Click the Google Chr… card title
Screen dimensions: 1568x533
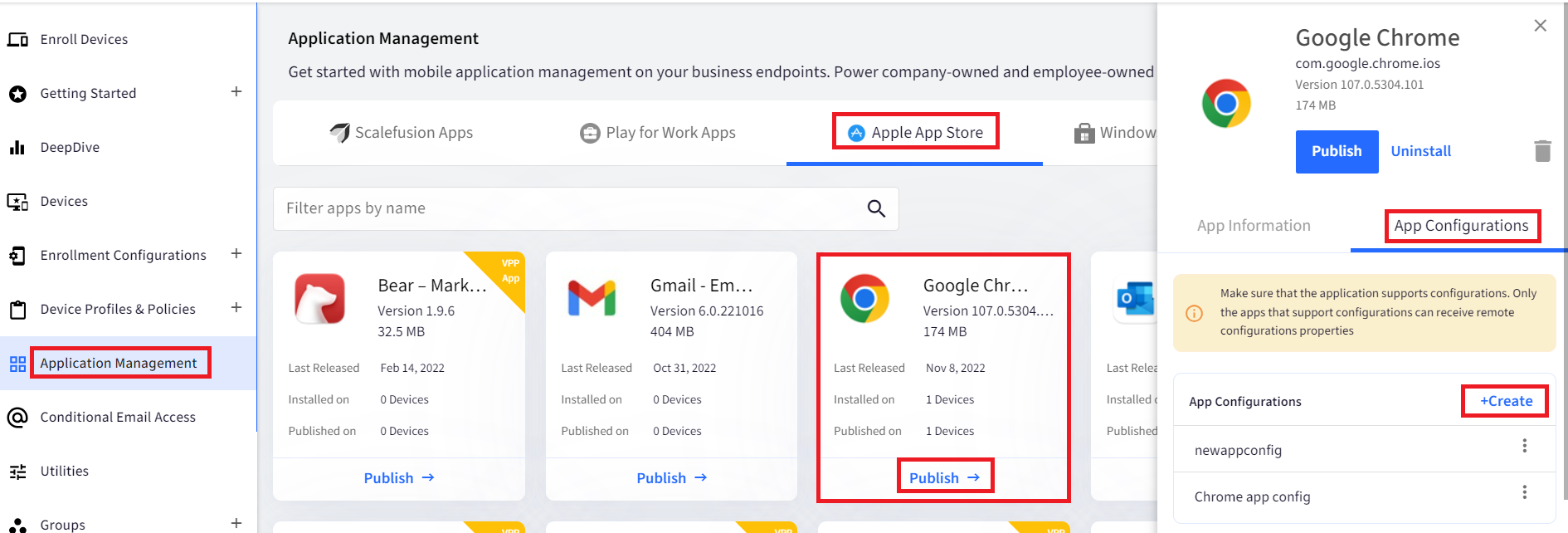976,286
